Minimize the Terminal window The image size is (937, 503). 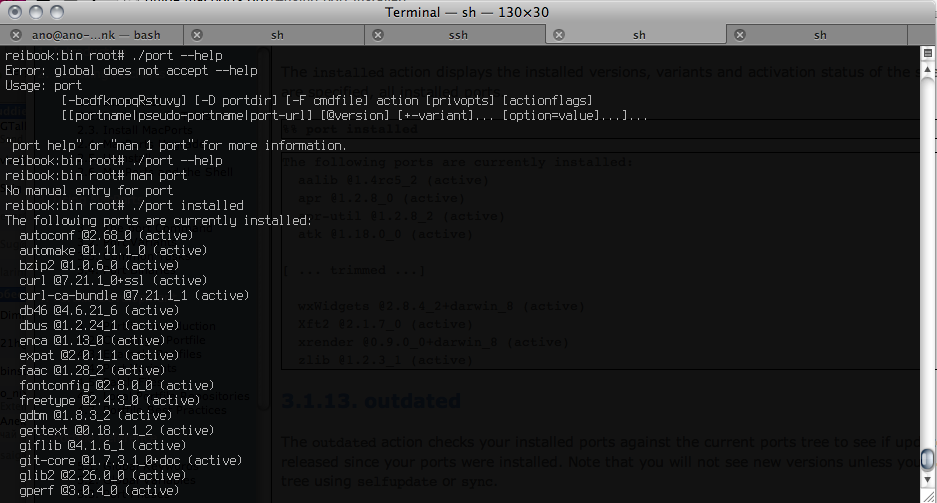(36, 12)
